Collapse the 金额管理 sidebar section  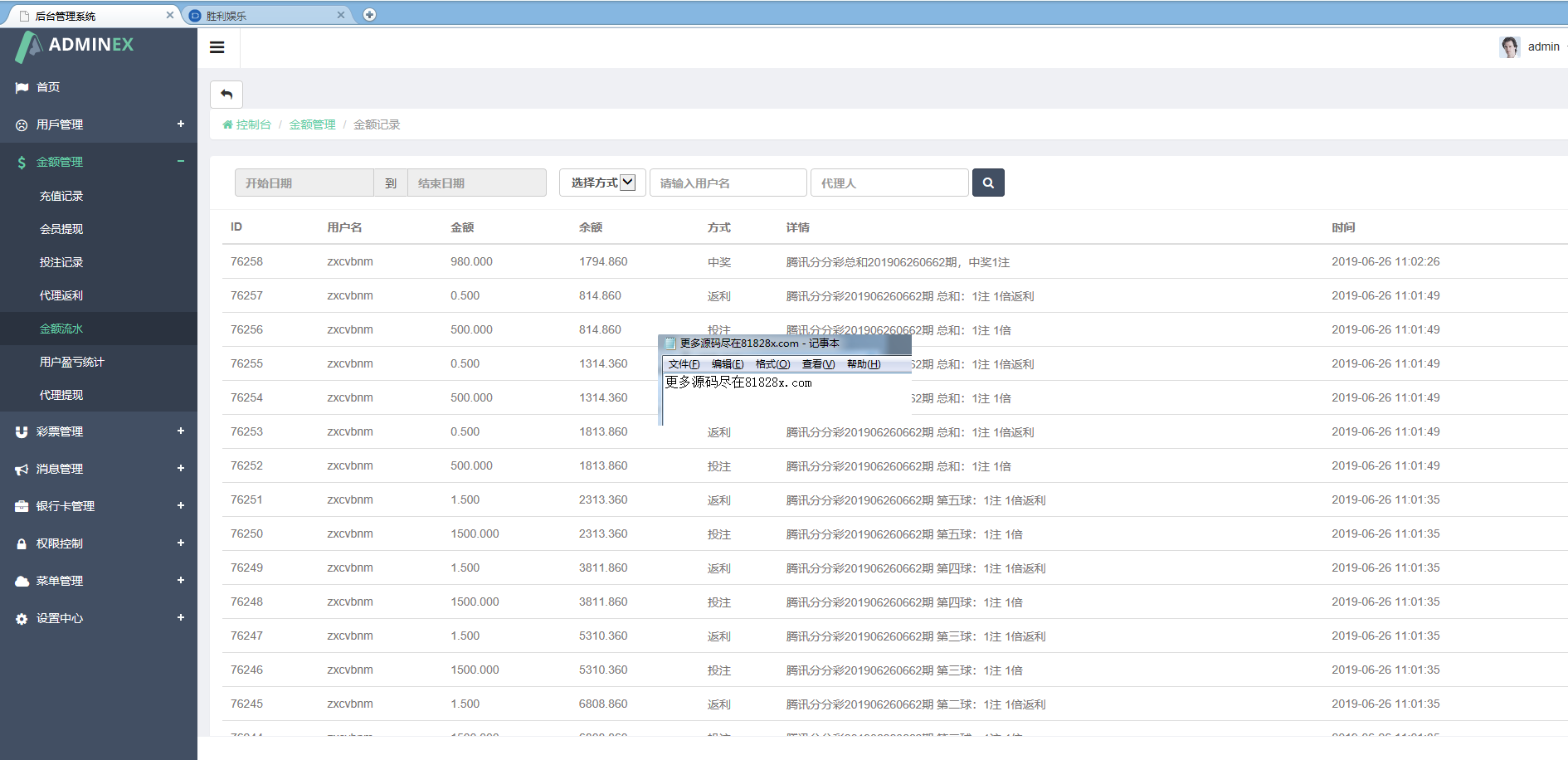(180, 162)
